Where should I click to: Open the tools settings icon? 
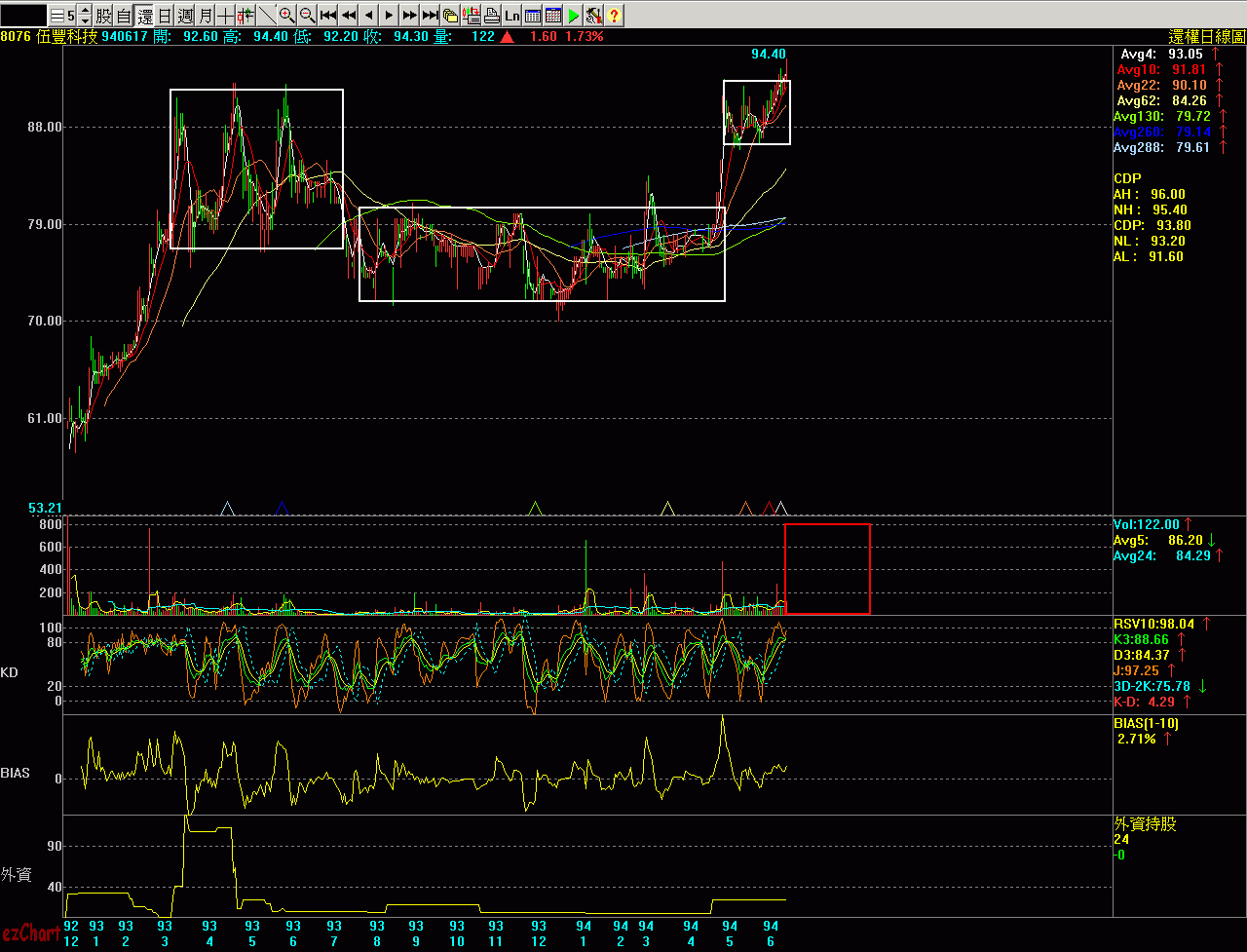593,16
